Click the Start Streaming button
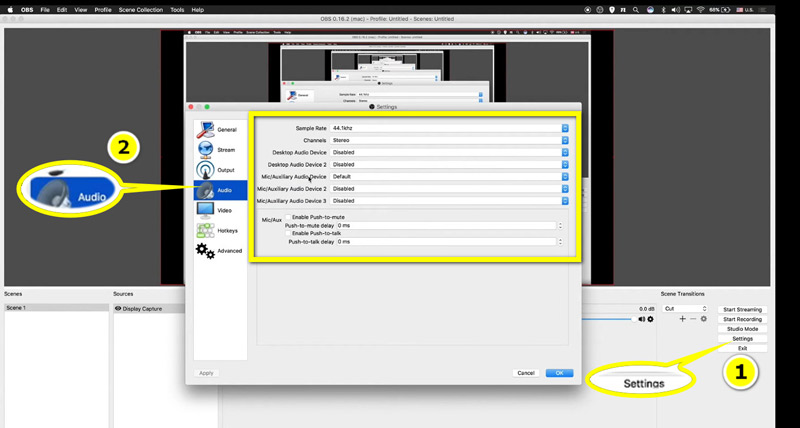The height and width of the screenshot is (428, 800). tap(742, 310)
